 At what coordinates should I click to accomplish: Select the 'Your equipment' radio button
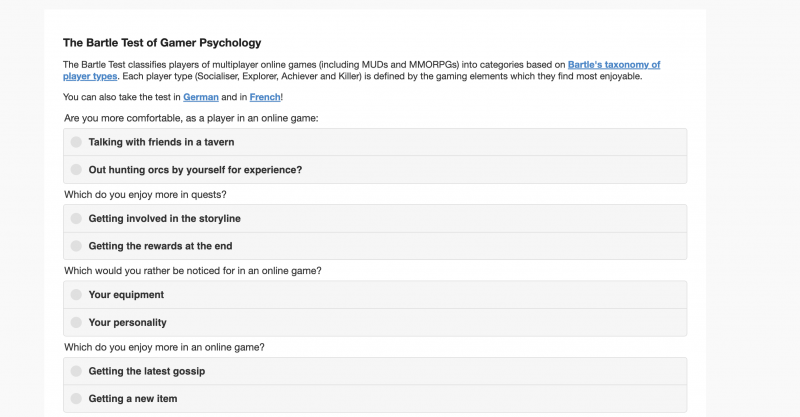pos(76,295)
